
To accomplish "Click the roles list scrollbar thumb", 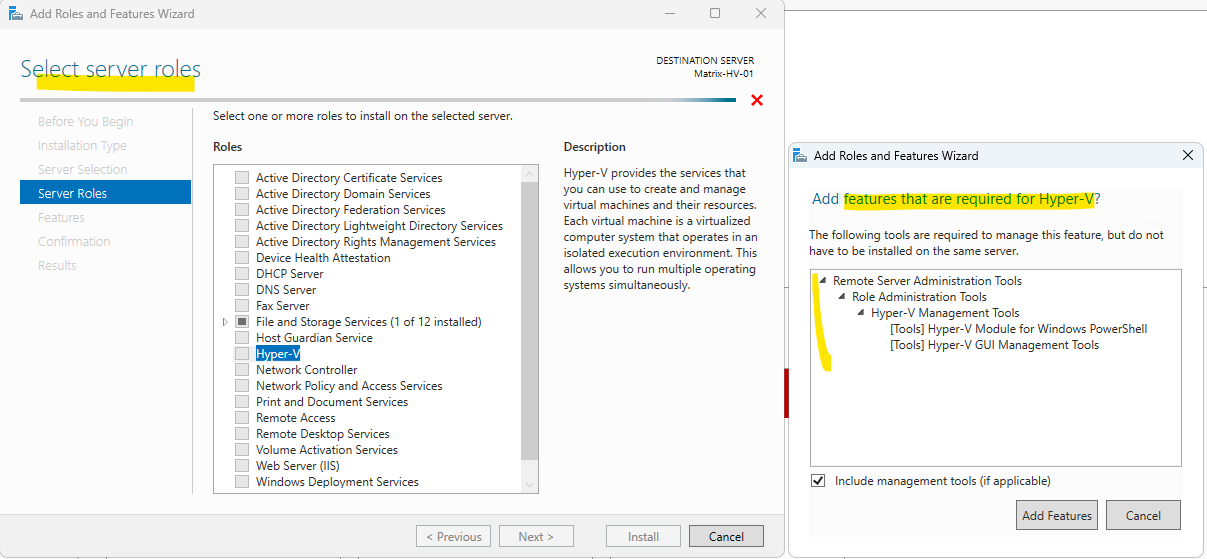I will tap(530, 321).
